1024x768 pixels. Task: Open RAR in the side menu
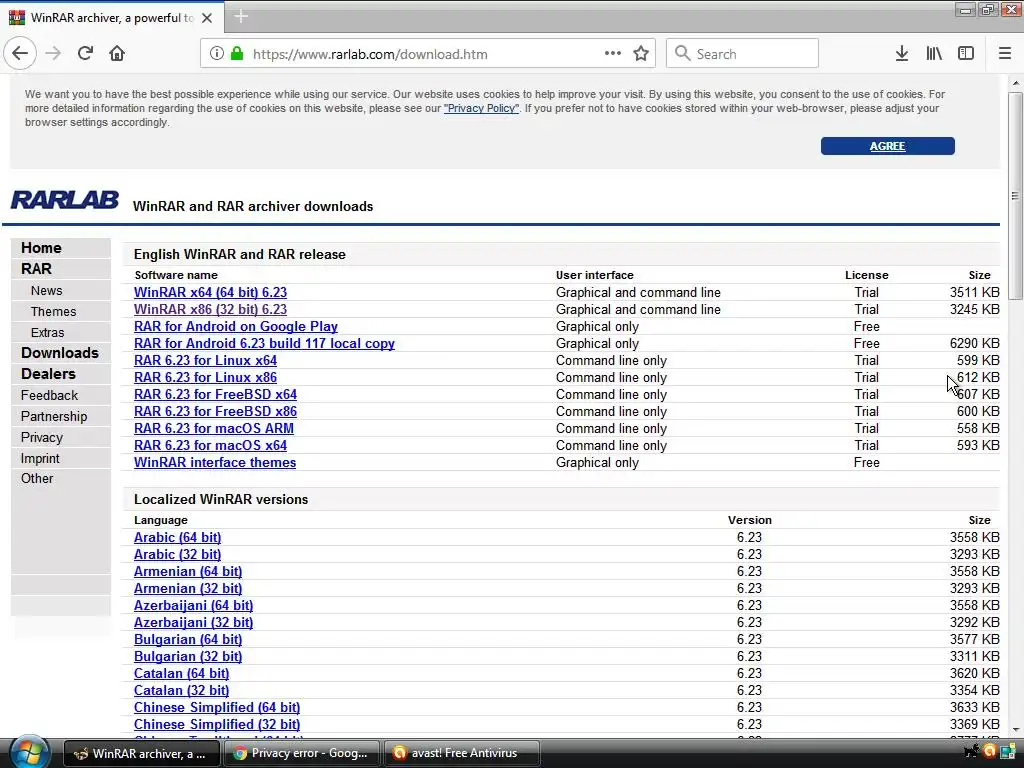(36, 269)
